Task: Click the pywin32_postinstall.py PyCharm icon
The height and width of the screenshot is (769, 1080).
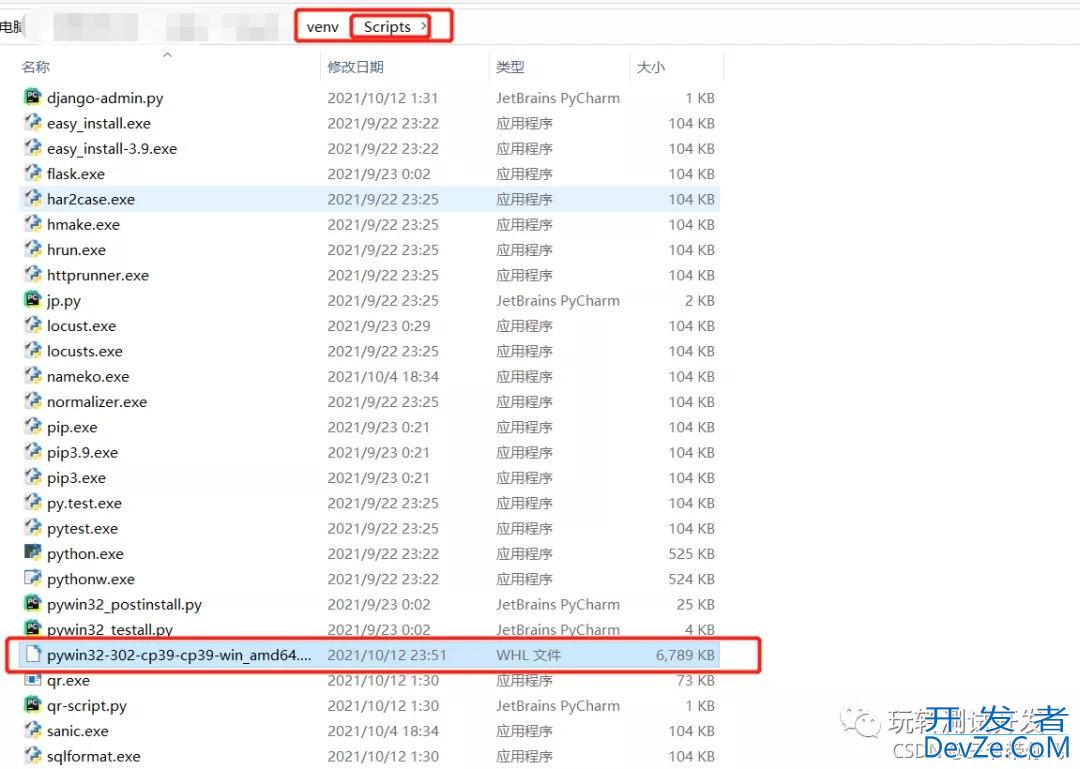Action: (32, 604)
